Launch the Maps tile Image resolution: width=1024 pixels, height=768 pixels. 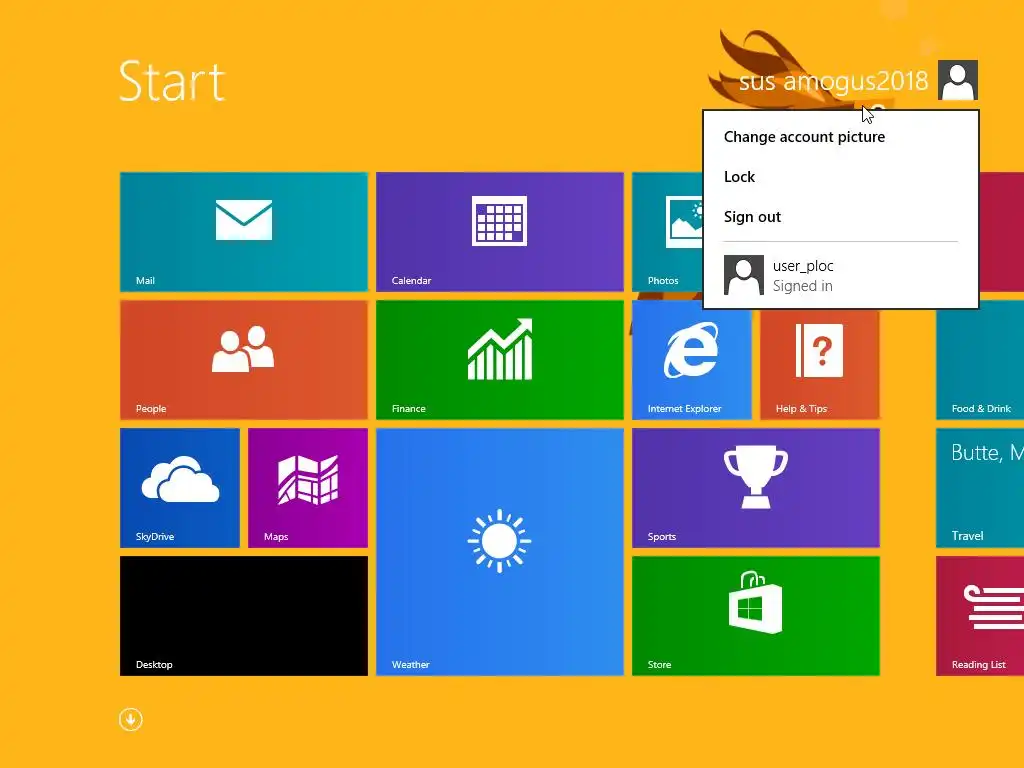pos(308,488)
